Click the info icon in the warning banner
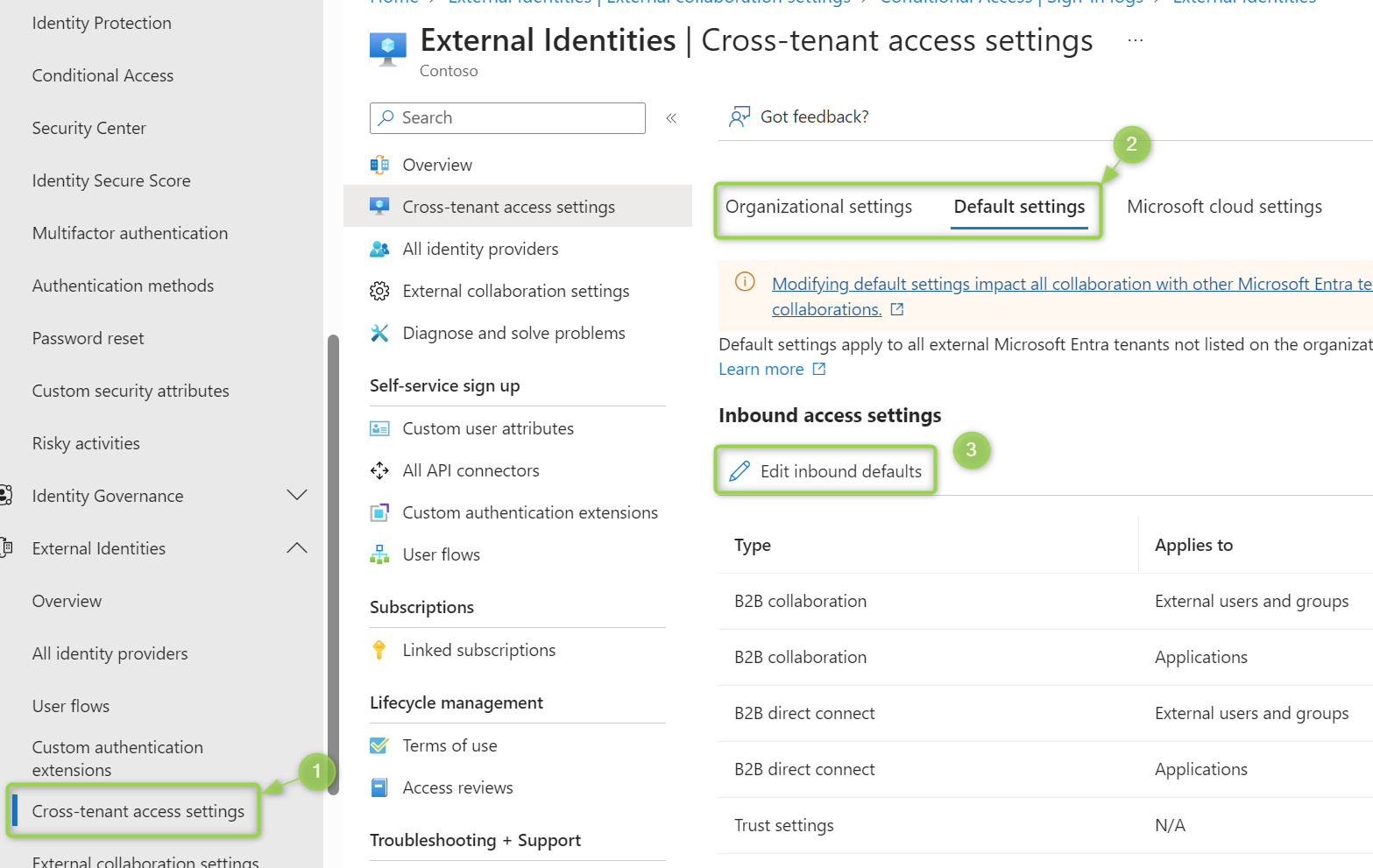Screen dimensions: 1373x868 pos(745,282)
